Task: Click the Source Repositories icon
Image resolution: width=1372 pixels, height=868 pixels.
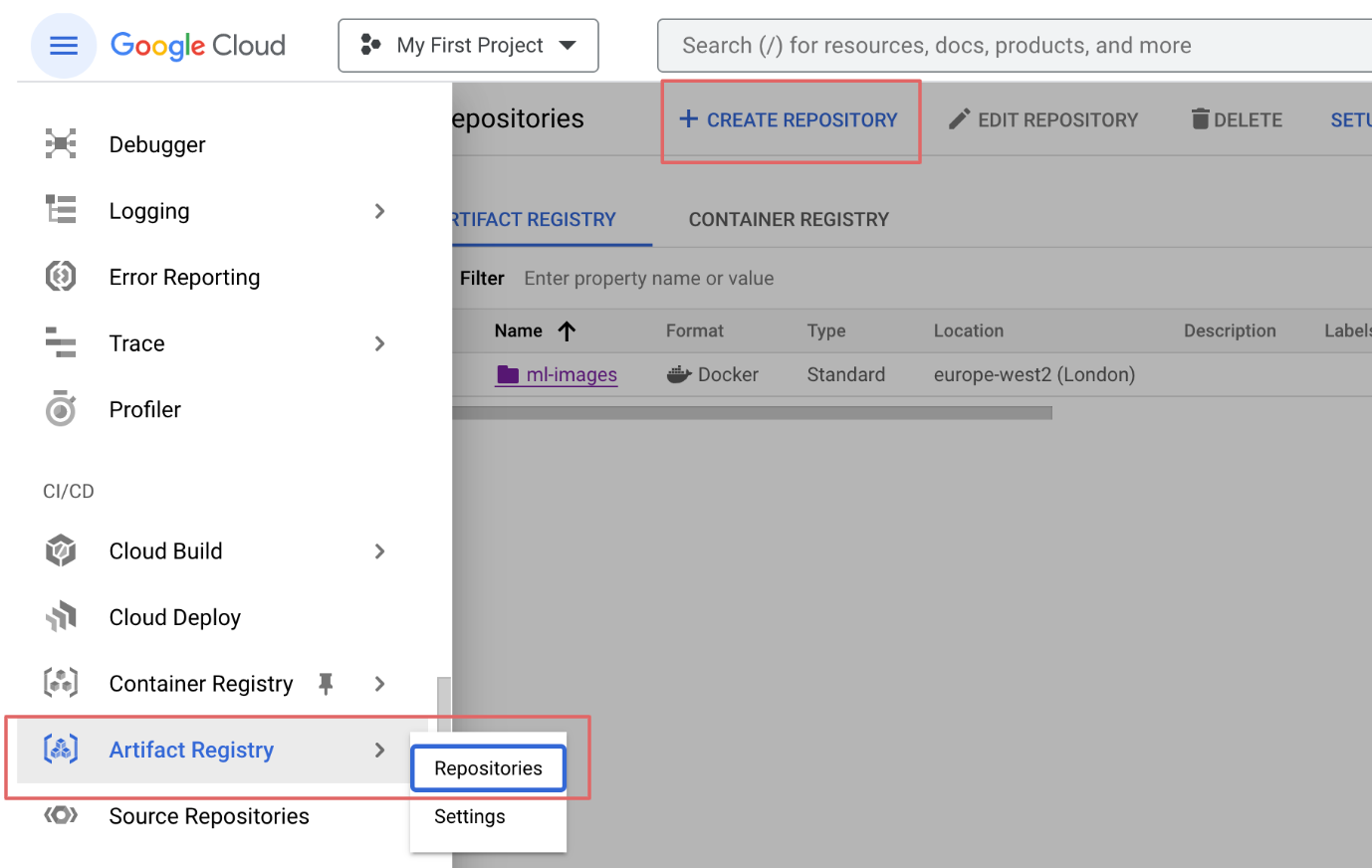Action: tap(61, 816)
